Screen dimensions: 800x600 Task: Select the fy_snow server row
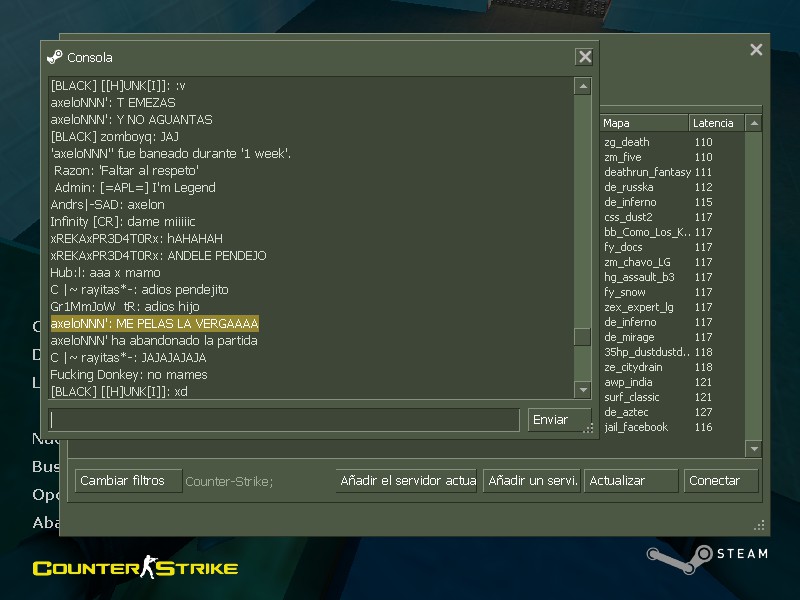coord(672,292)
